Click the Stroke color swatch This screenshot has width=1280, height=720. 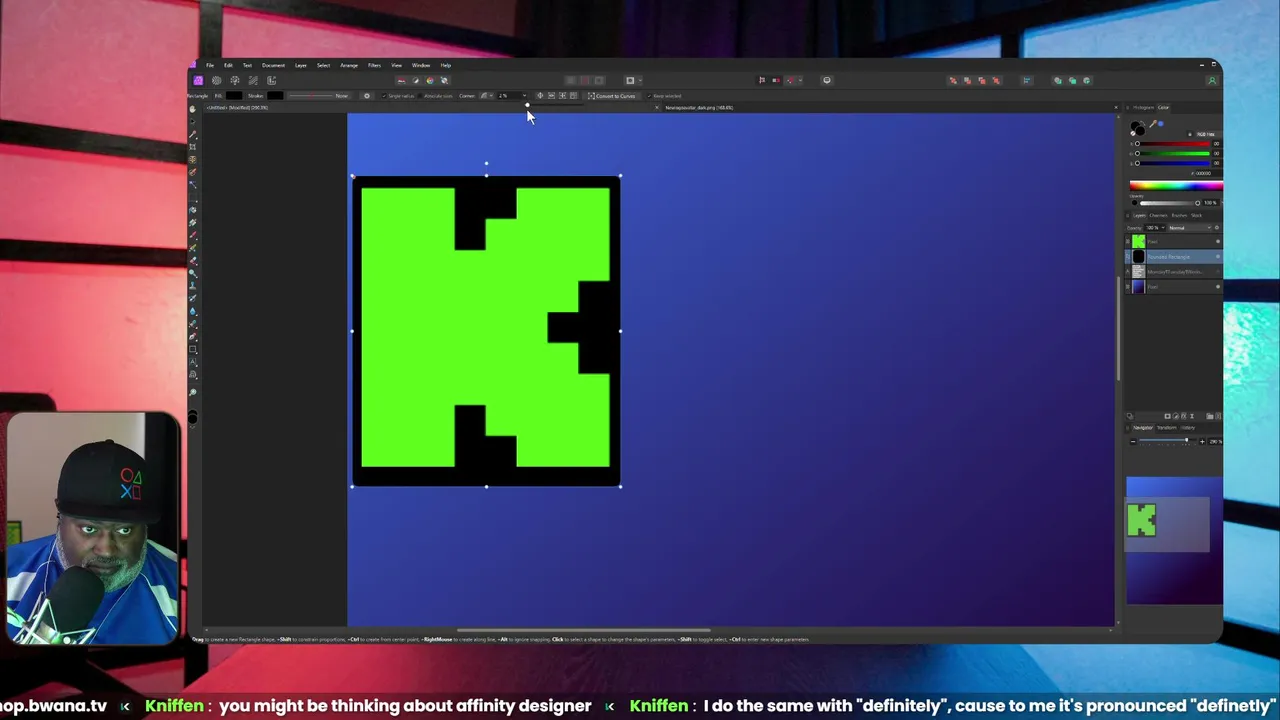[x=275, y=96]
